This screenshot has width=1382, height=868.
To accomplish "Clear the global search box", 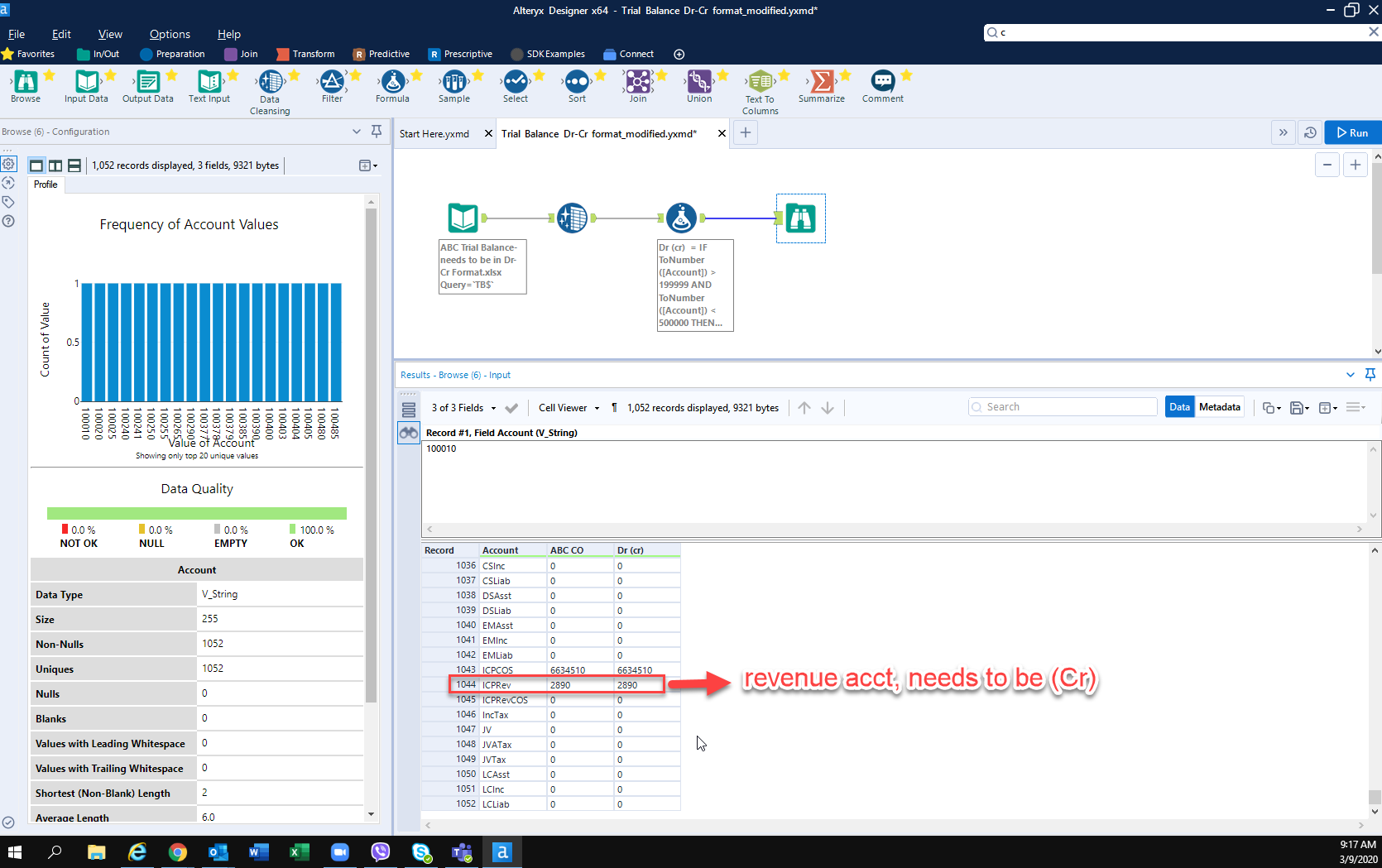I will coord(1374,32).
